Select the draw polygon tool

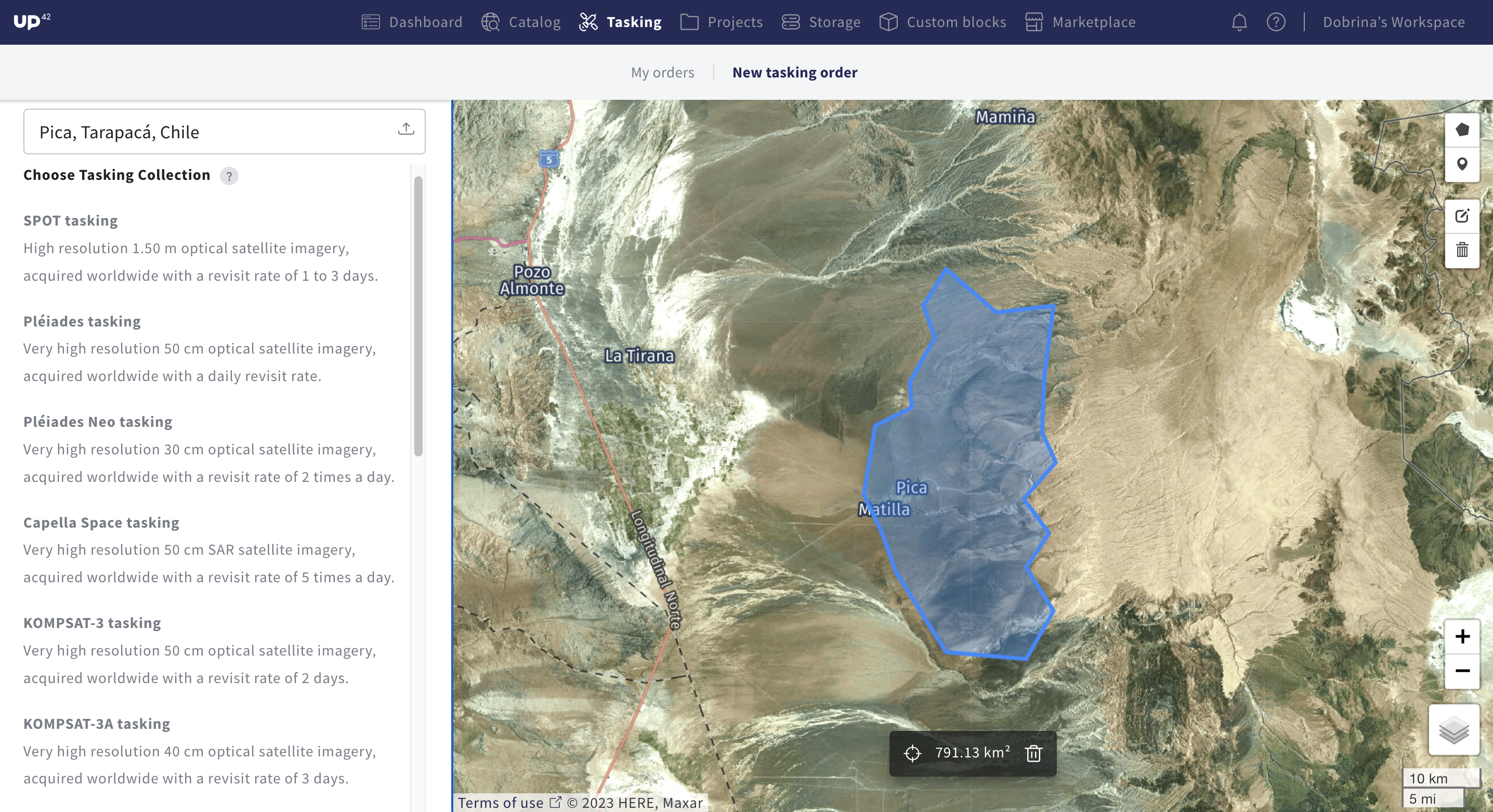tap(1462, 130)
